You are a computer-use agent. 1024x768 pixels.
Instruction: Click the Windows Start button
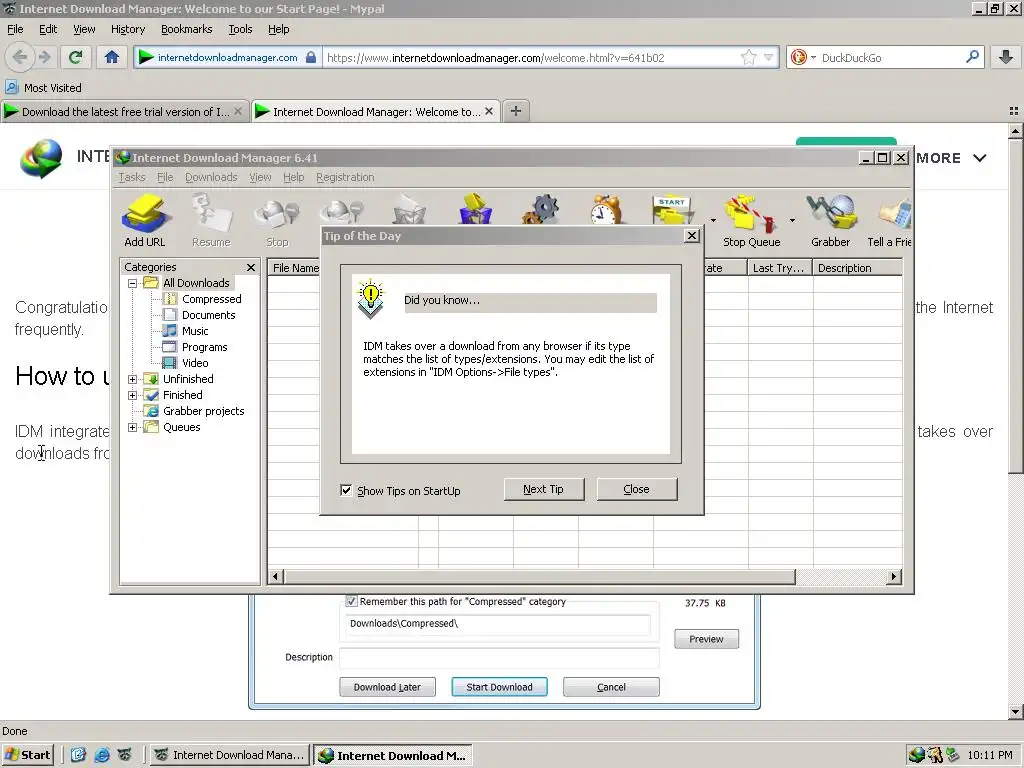tap(27, 755)
